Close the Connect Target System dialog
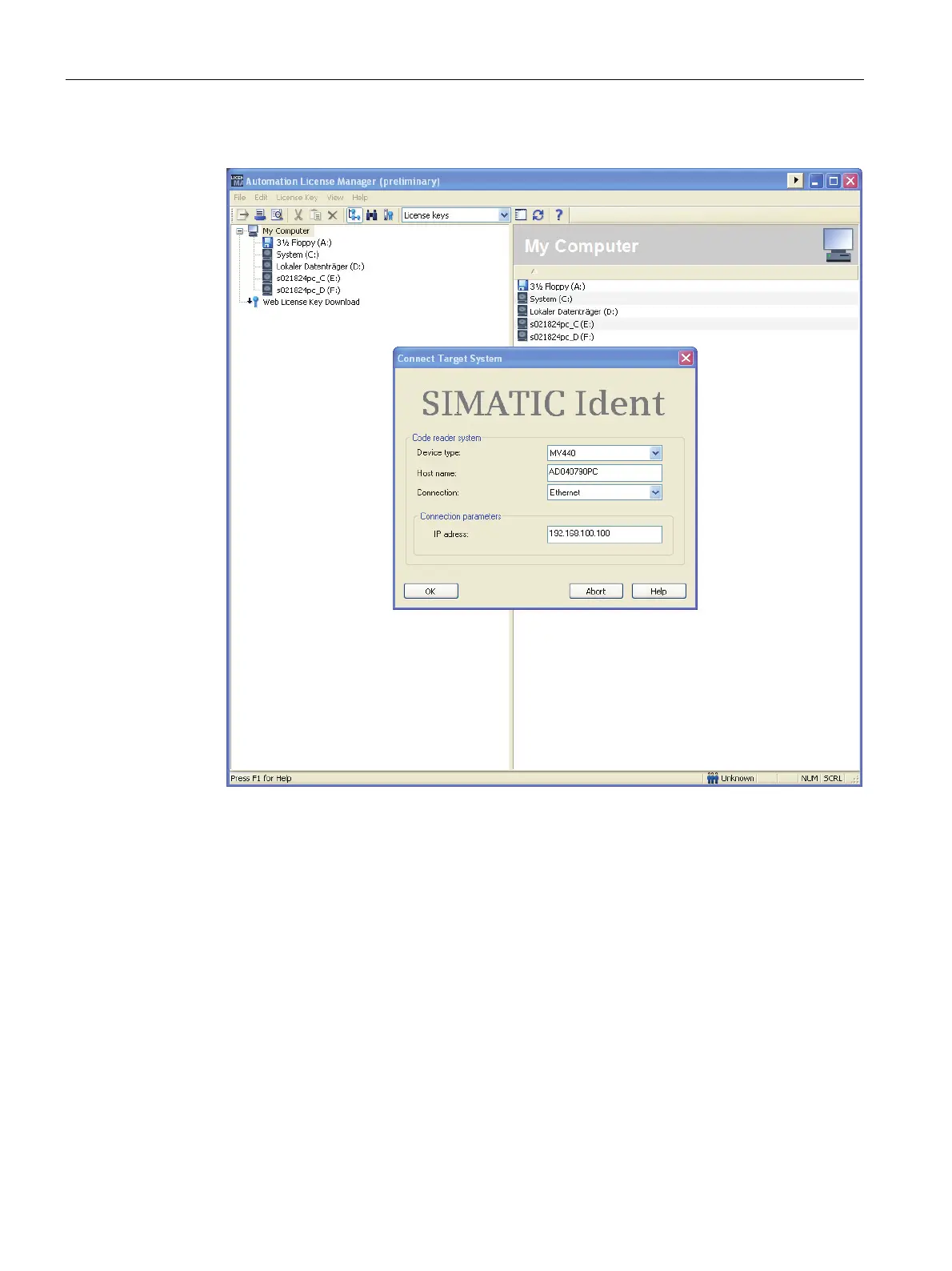Screen dimensions: 952x1271 [686, 359]
